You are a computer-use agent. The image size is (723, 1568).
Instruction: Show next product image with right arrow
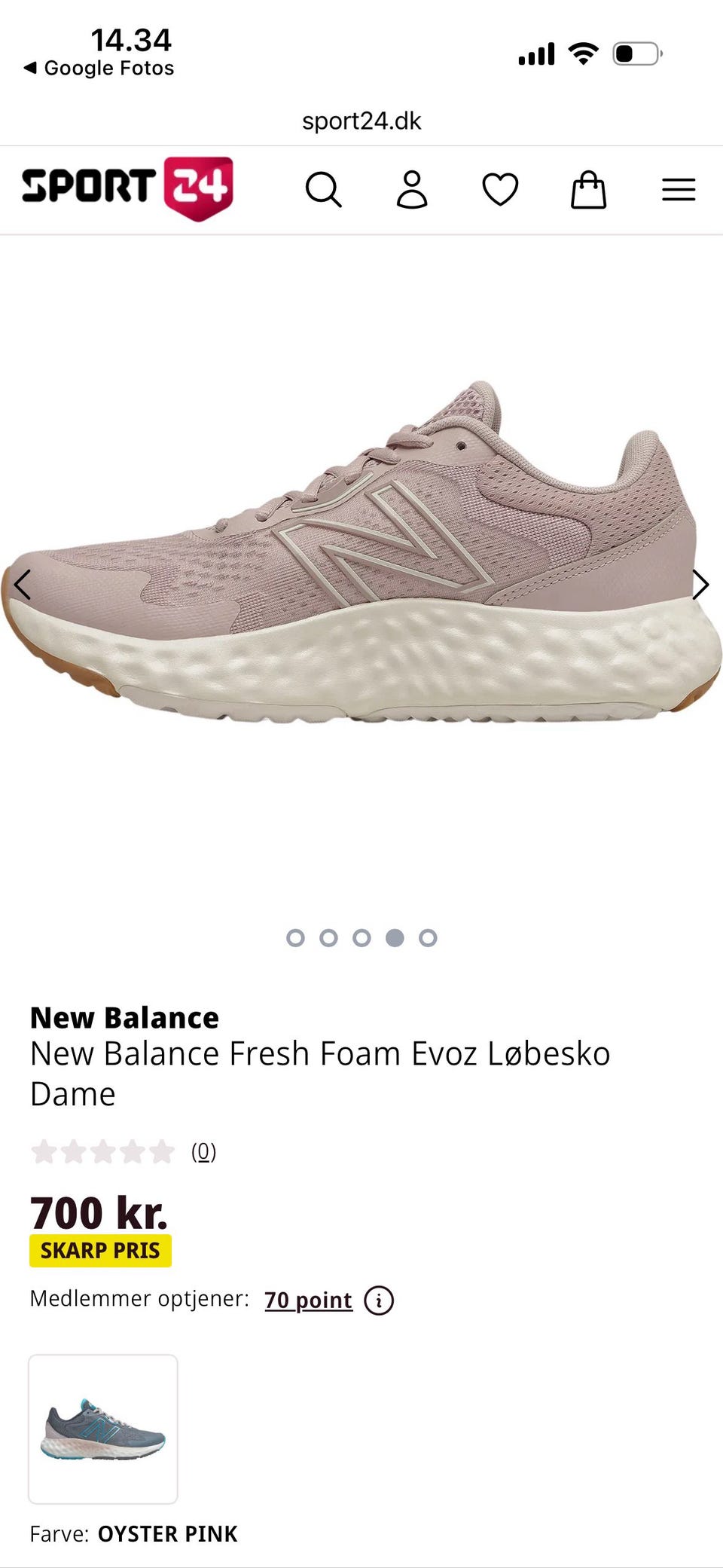[700, 584]
